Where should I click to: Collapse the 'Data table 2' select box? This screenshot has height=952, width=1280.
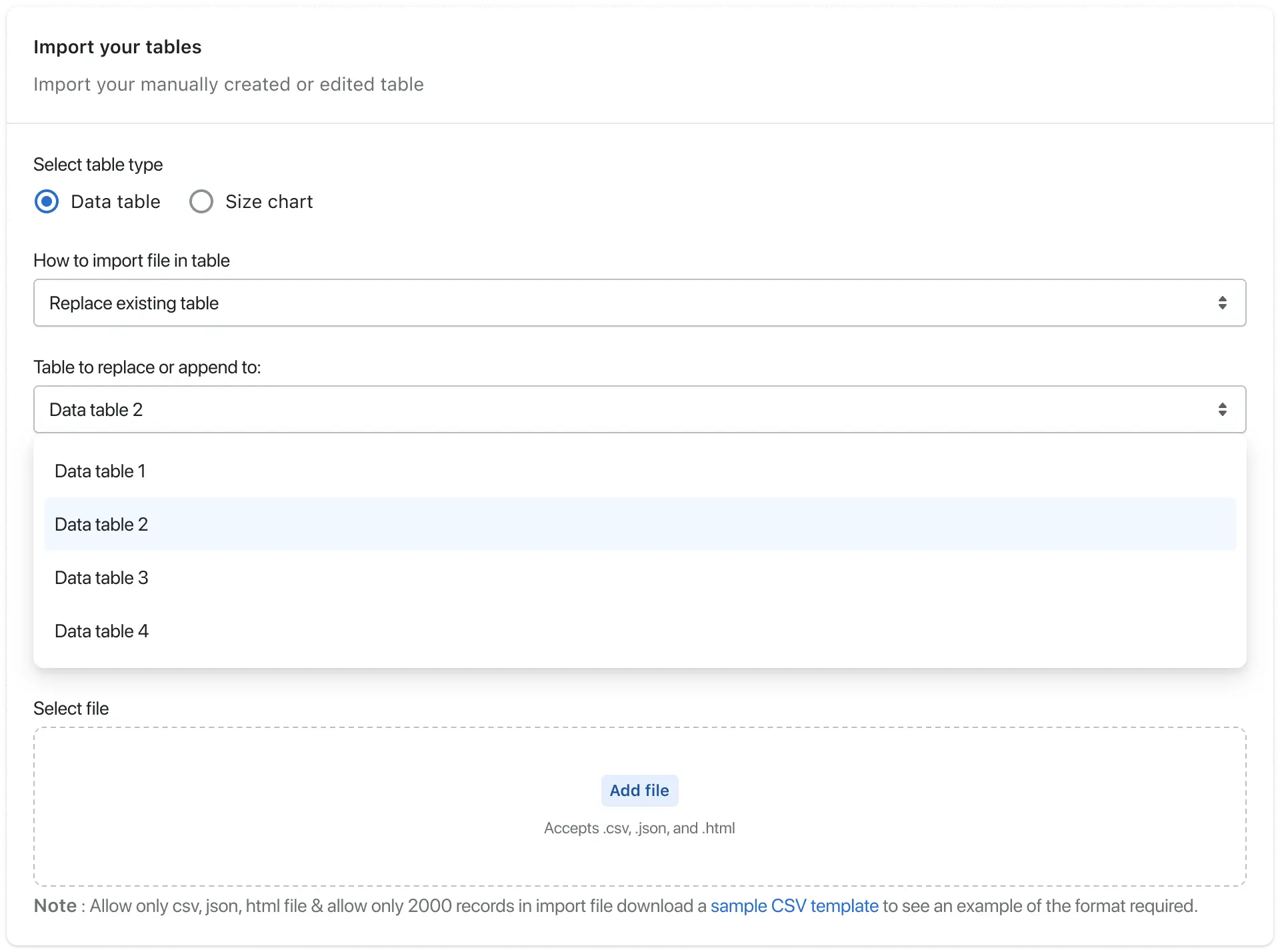[x=639, y=409]
